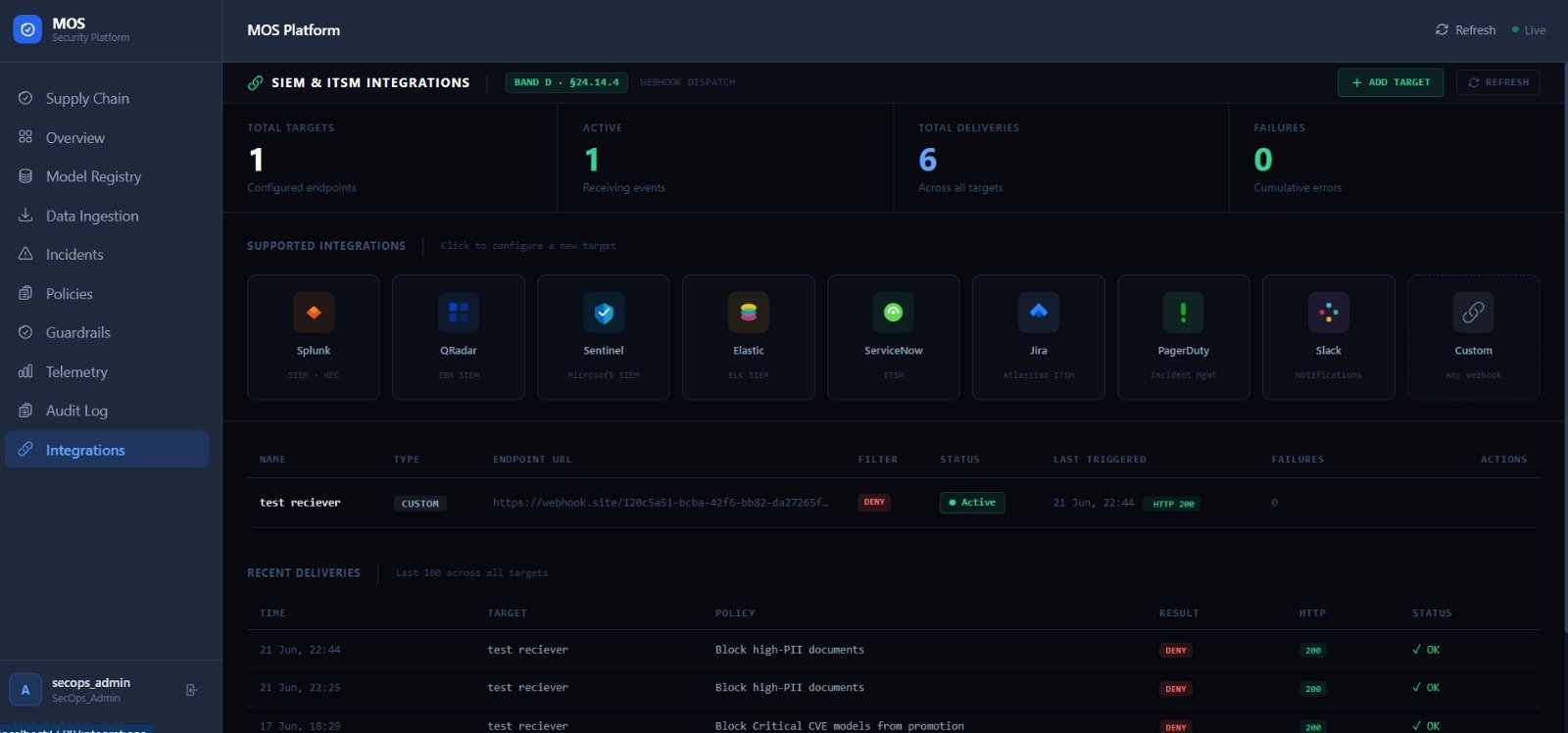
Task: Click the secops_admin avatar
Action: click(25, 690)
